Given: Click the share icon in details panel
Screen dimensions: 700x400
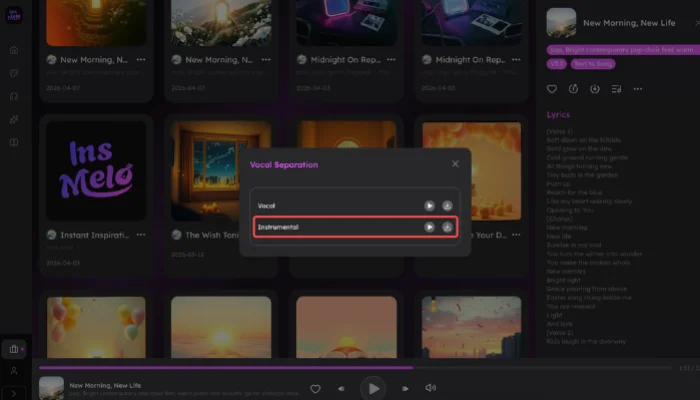Looking at the screenshot, I should coord(573,89).
